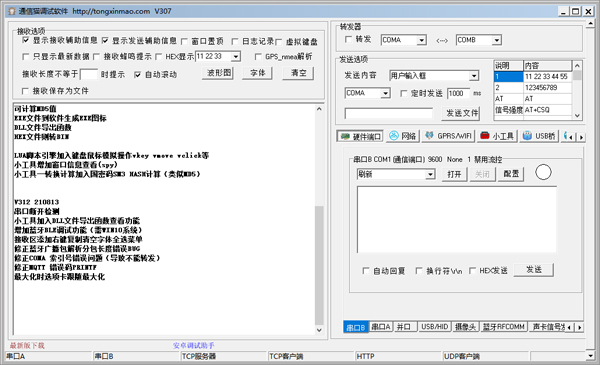Enable 定时发送 checkbox
This screenshot has height=365, width=600.
coord(404,93)
